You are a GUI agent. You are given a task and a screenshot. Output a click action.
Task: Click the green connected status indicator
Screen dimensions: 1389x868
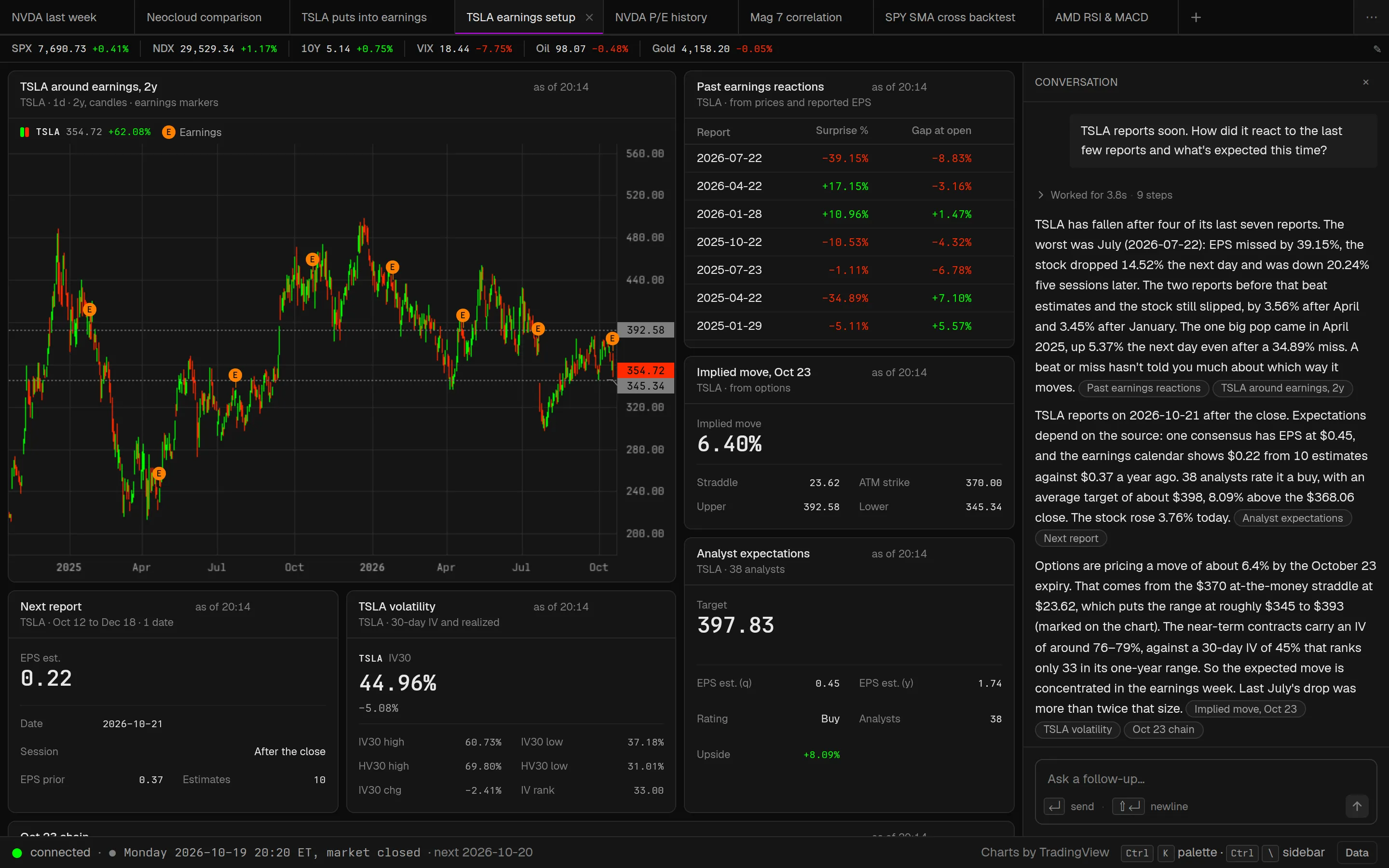(x=17, y=853)
